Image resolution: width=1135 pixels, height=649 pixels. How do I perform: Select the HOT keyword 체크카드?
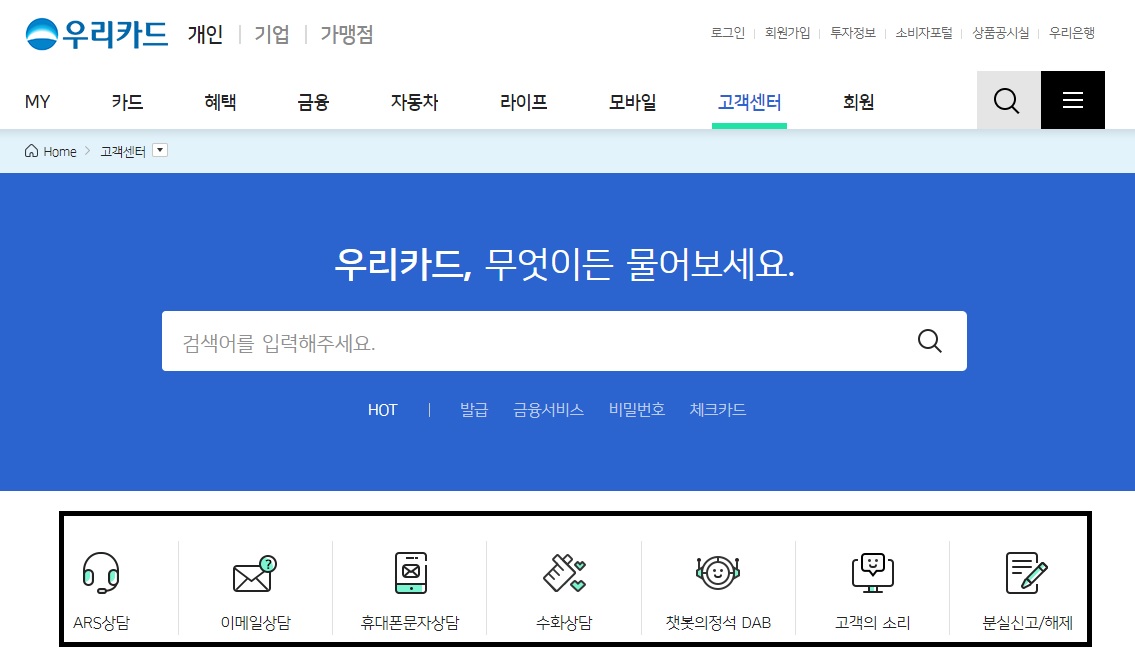(x=718, y=410)
